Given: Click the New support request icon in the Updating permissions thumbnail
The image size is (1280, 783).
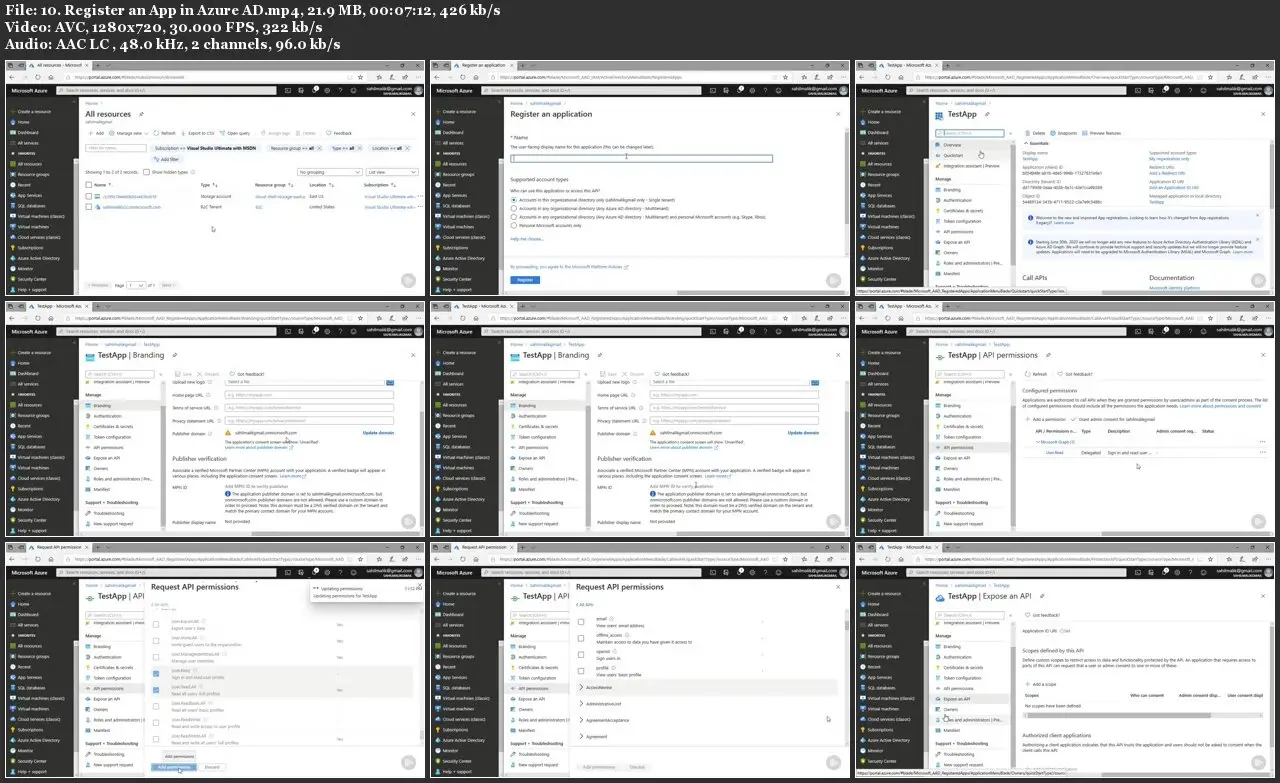Looking at the screenshot, I should (x=89, y=764).
